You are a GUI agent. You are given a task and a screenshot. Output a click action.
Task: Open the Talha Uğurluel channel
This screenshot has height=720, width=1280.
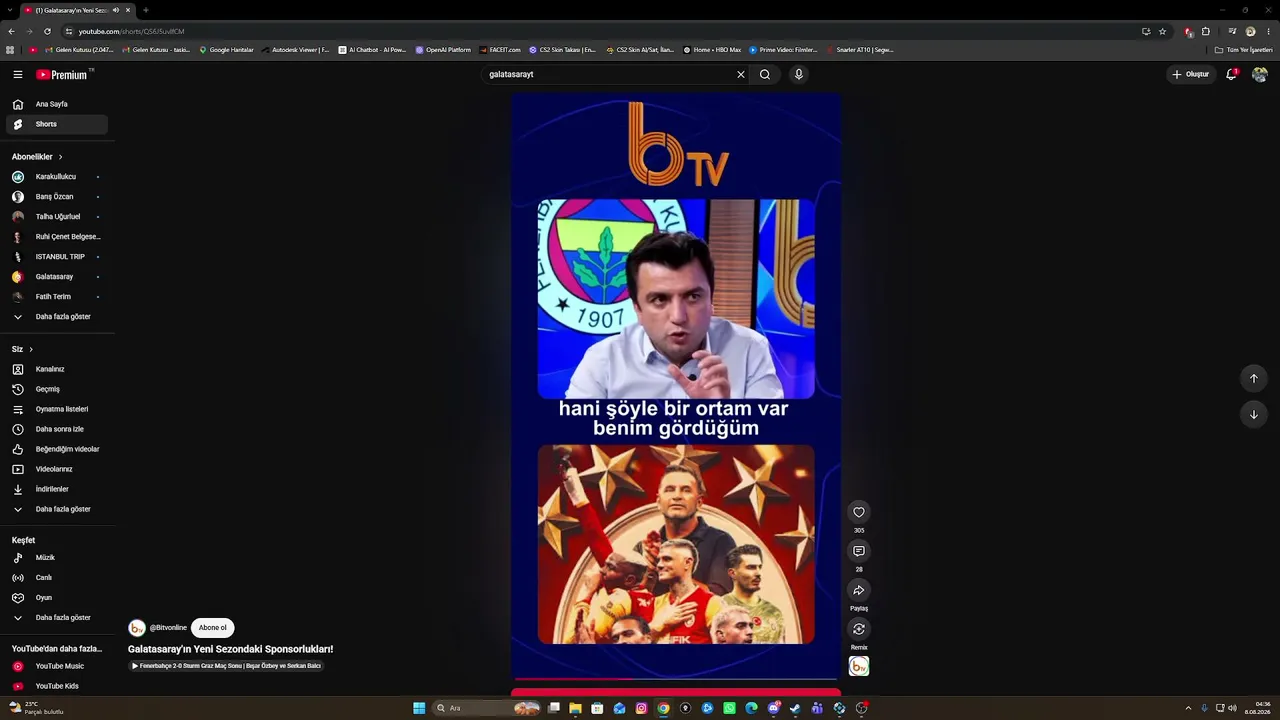[x=57, y=217]
